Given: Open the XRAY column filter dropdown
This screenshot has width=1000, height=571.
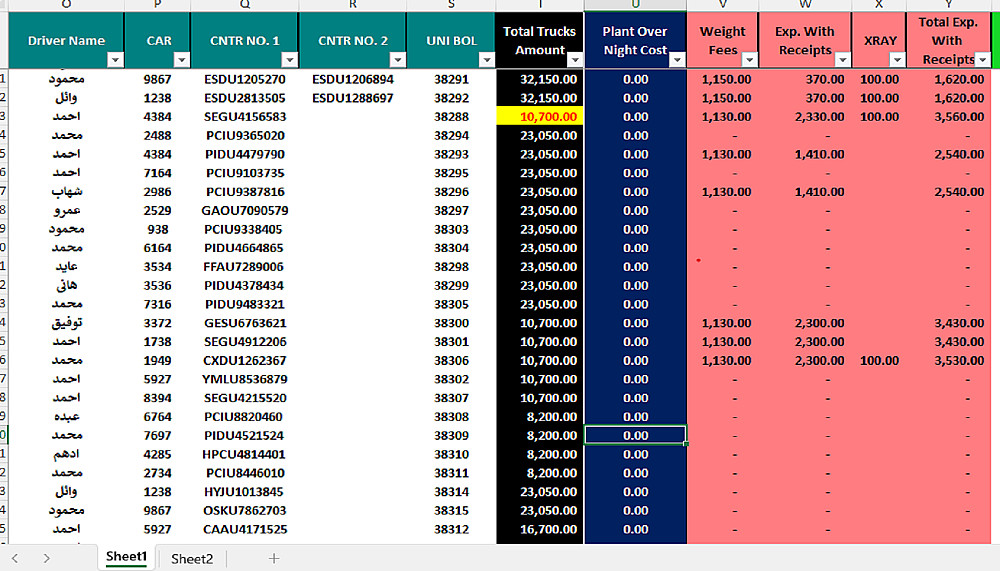Looking at the screenshot, I should (x=897, y=60).
